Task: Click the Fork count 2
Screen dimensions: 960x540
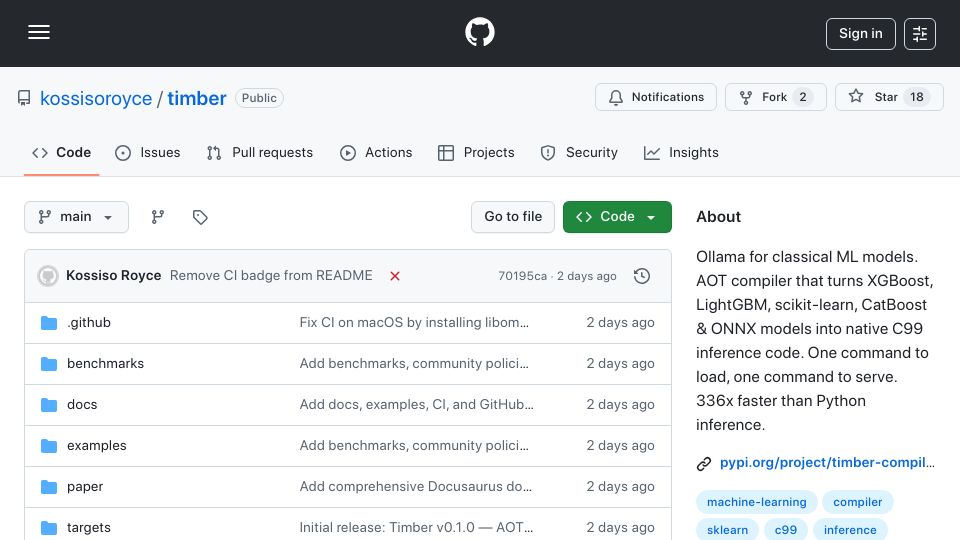Action: click(x=803, y=97)
